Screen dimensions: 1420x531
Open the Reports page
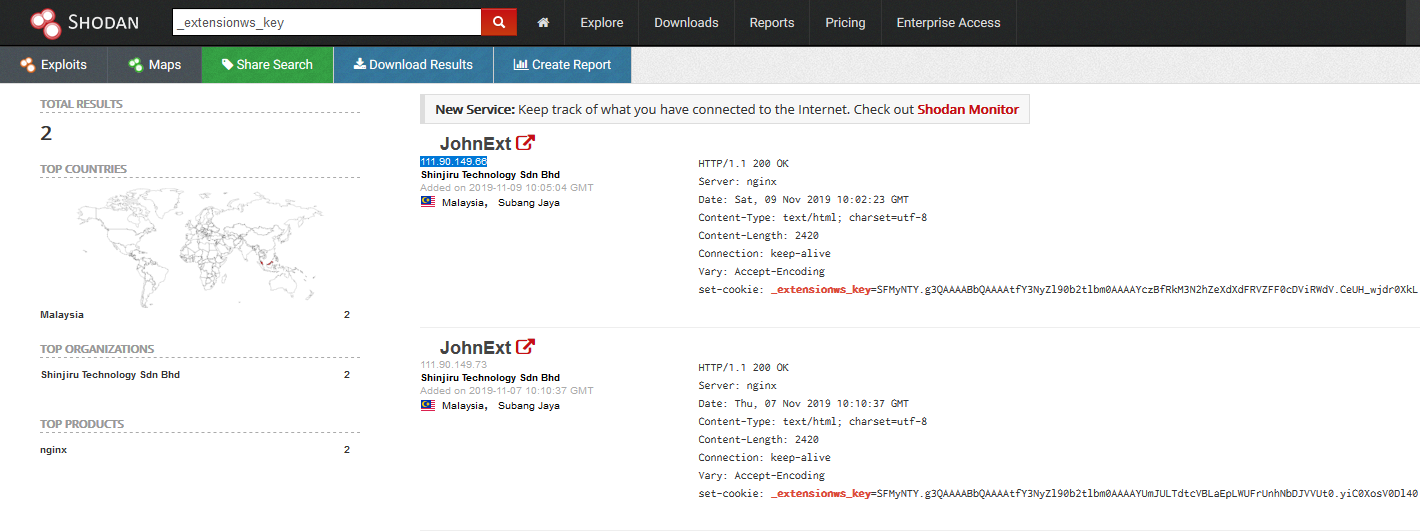pyautogui.click(x=772, y=22)
